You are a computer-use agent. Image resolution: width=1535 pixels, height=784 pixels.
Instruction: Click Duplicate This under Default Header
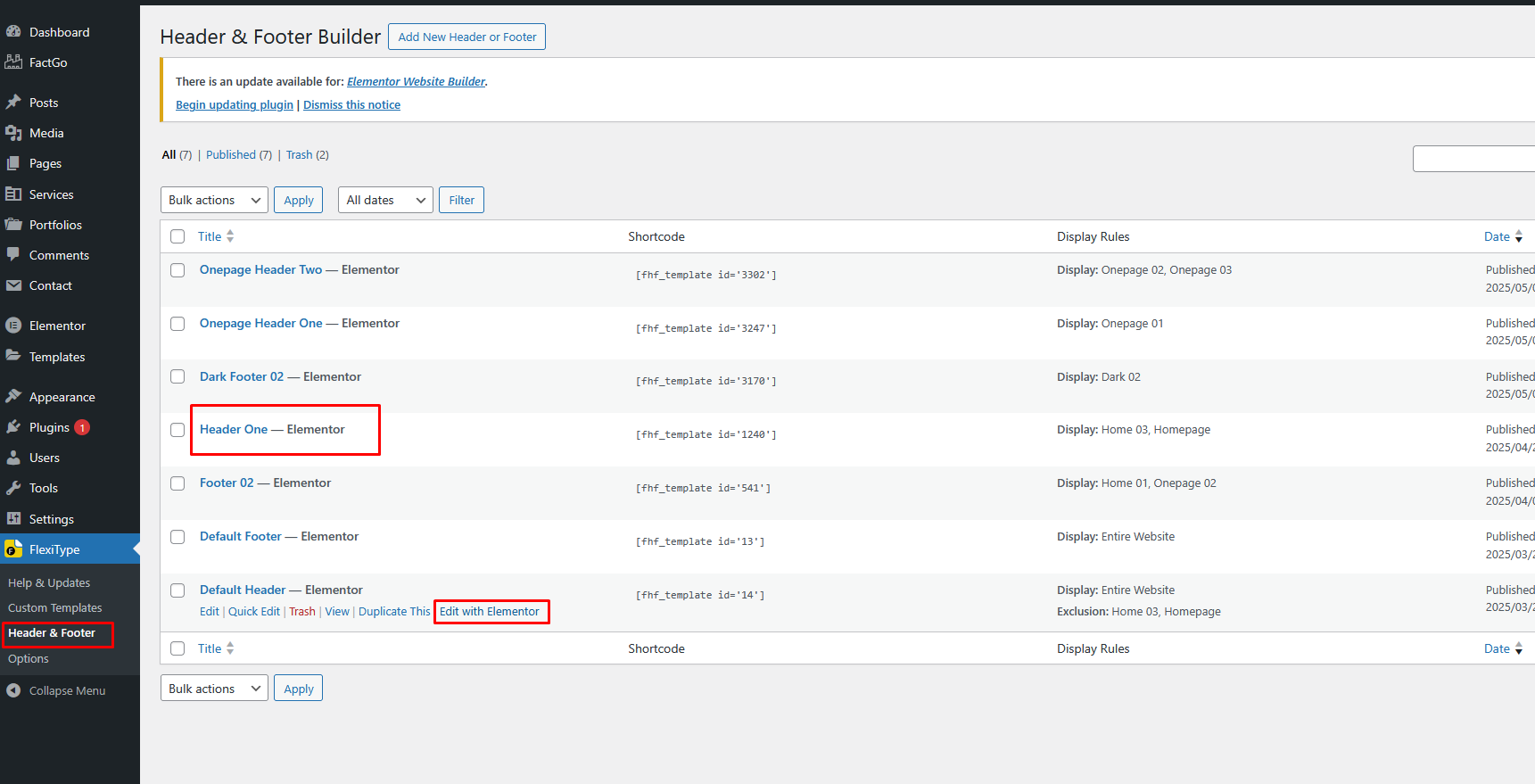(x=394, y=611)
